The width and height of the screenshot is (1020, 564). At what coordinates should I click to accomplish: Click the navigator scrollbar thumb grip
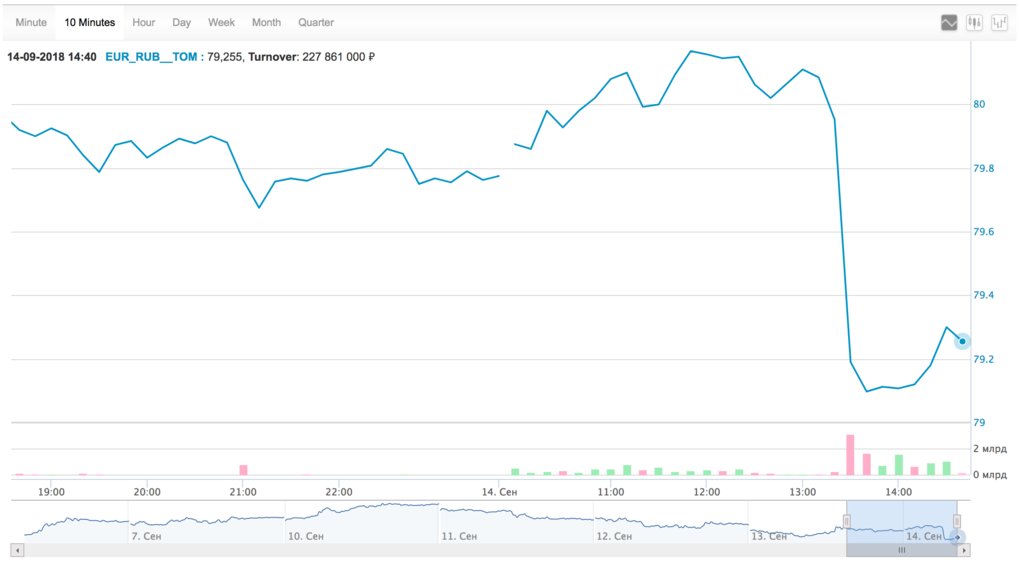(902, 550)
